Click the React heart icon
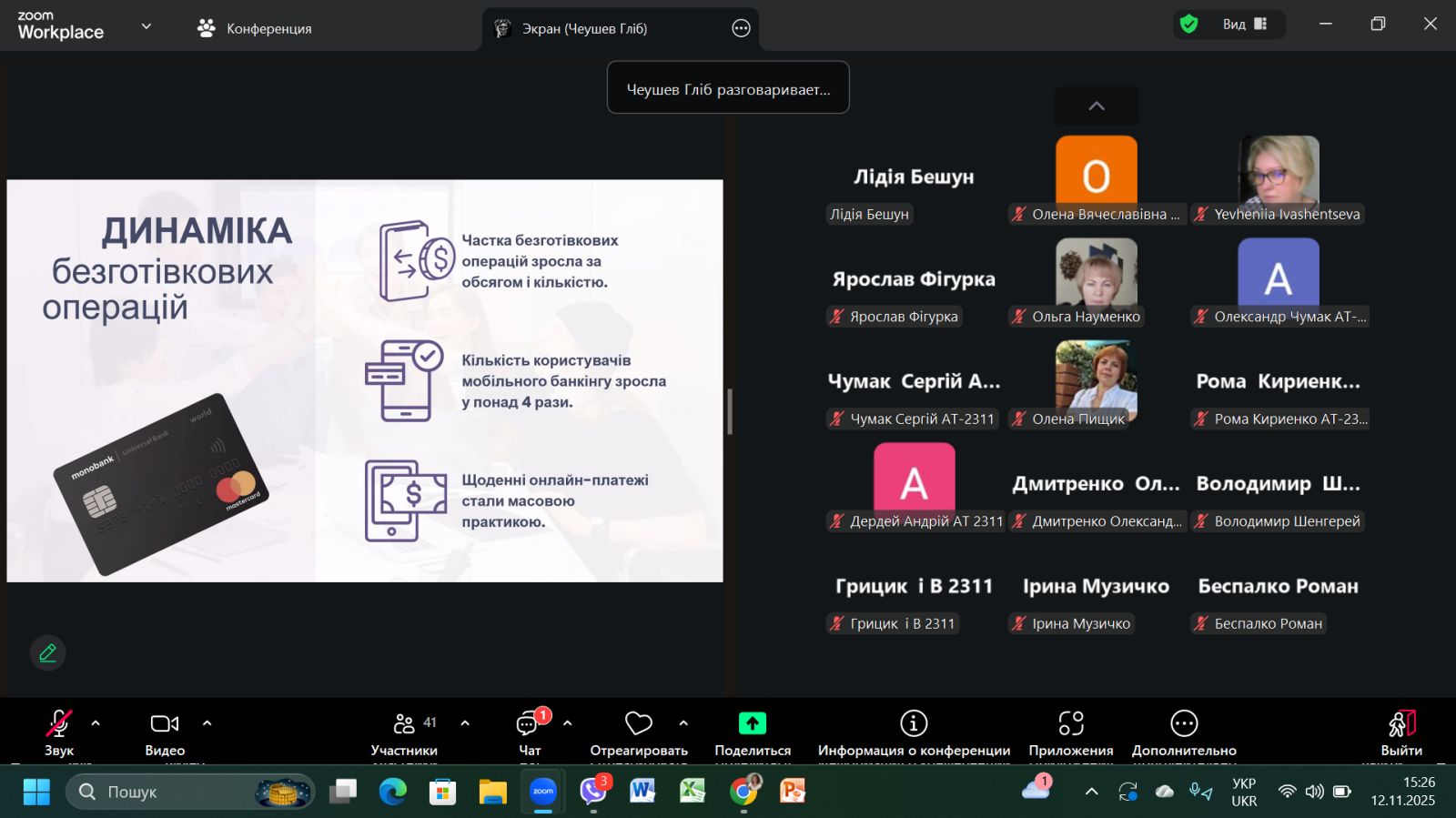This screenshot has width=1456, height=818. pos(639,723)
